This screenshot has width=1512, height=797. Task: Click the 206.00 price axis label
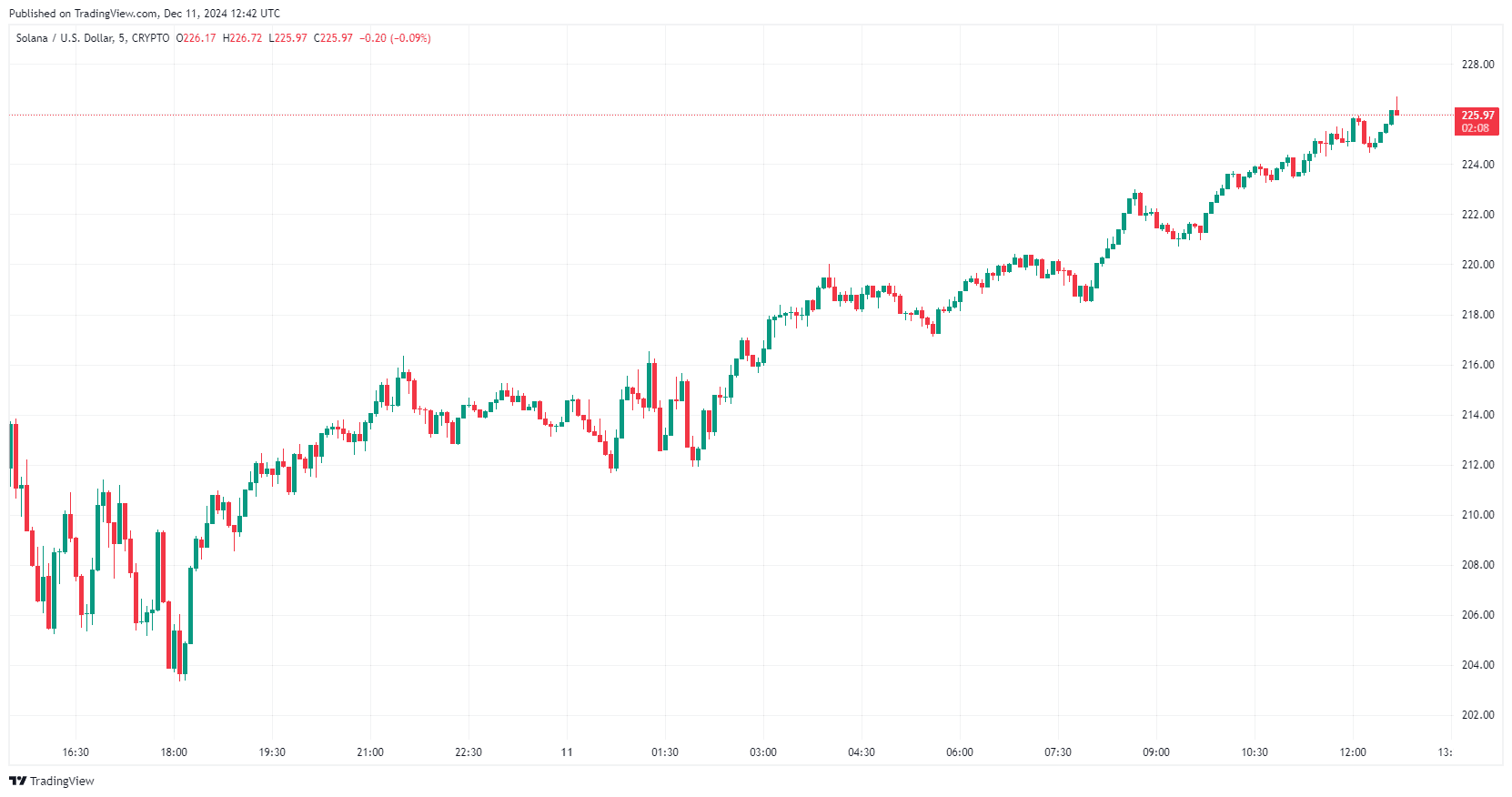click(x=1477, y=615)
